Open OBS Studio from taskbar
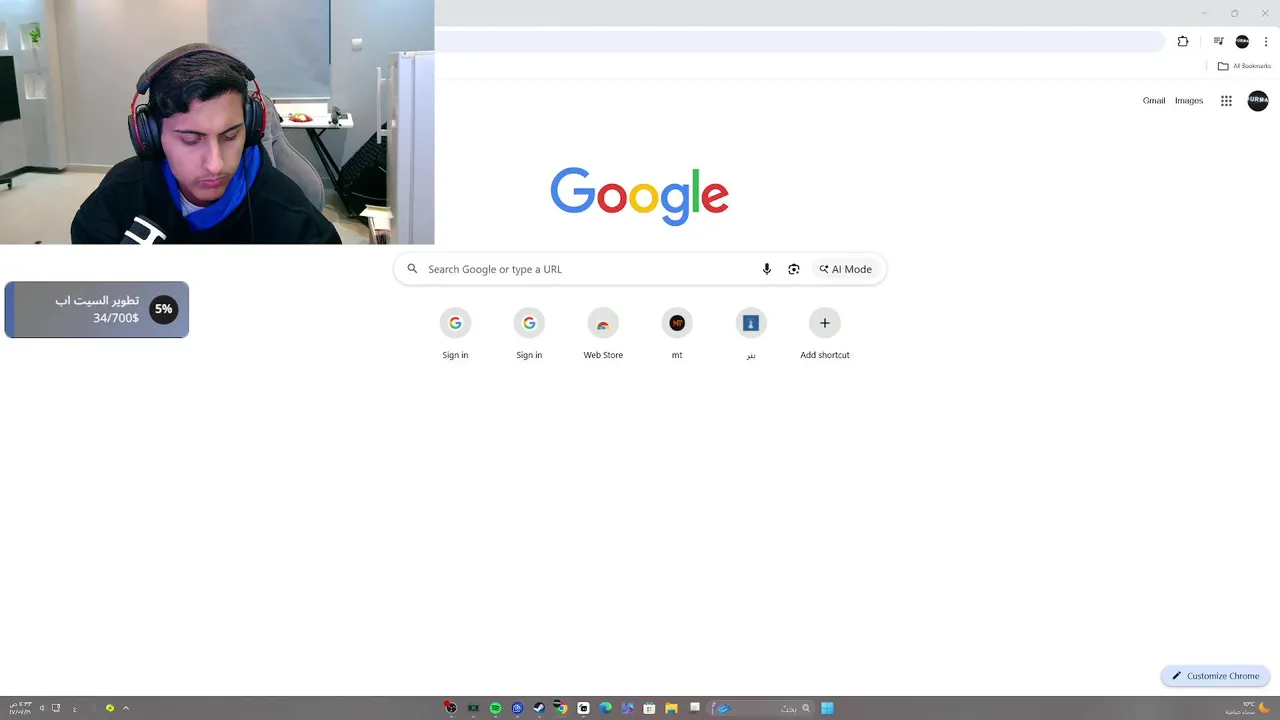 (451, 708)
